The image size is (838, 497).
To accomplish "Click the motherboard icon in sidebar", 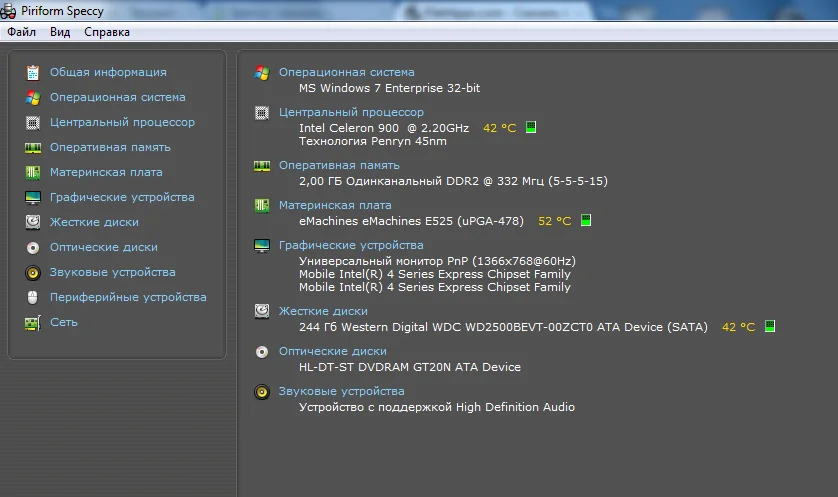I will tap(33, 172).
